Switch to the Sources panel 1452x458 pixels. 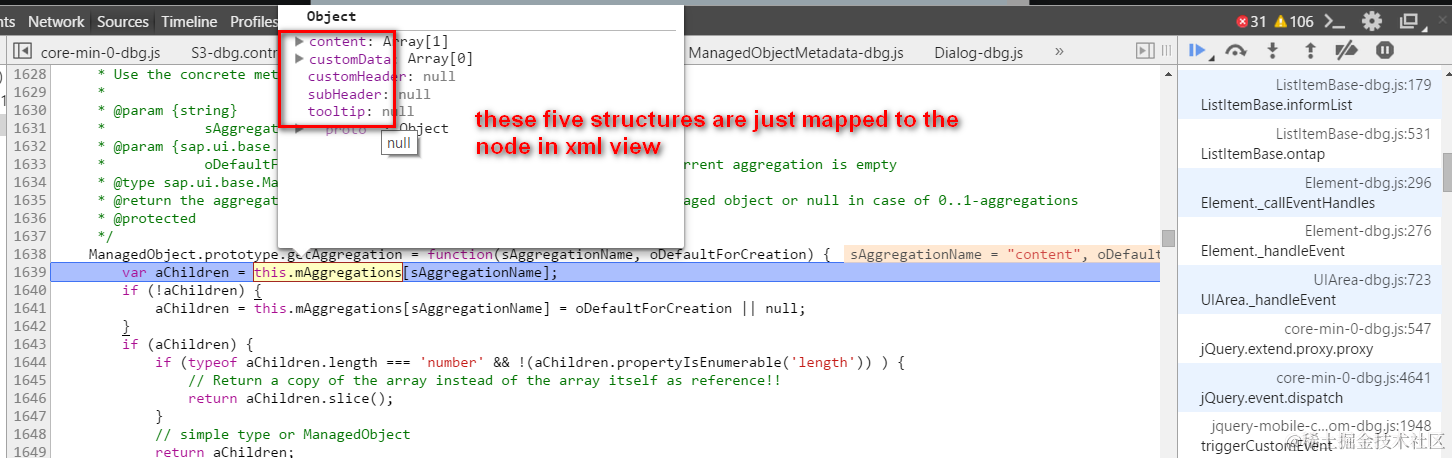(123, 21)
